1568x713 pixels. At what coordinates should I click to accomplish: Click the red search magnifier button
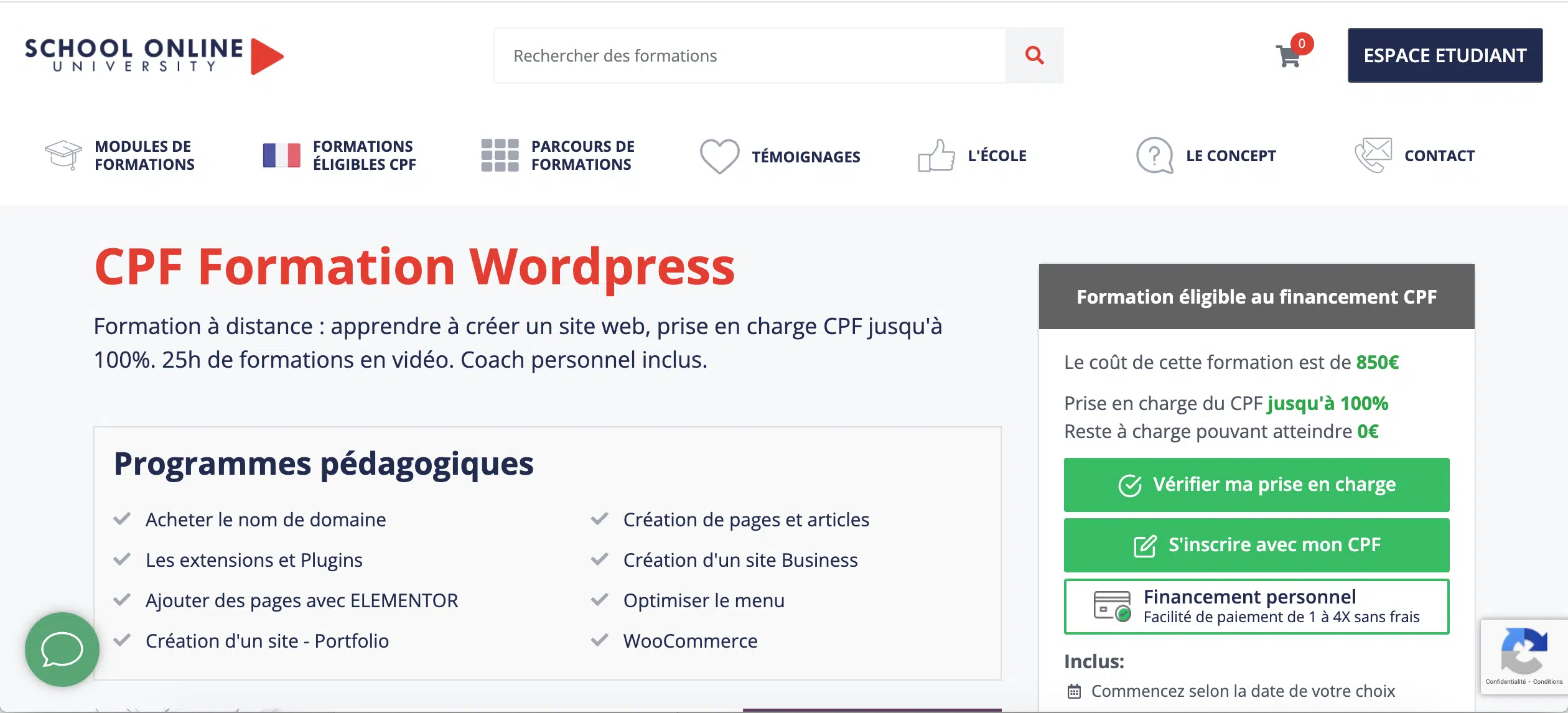(x=1034, y=55)
